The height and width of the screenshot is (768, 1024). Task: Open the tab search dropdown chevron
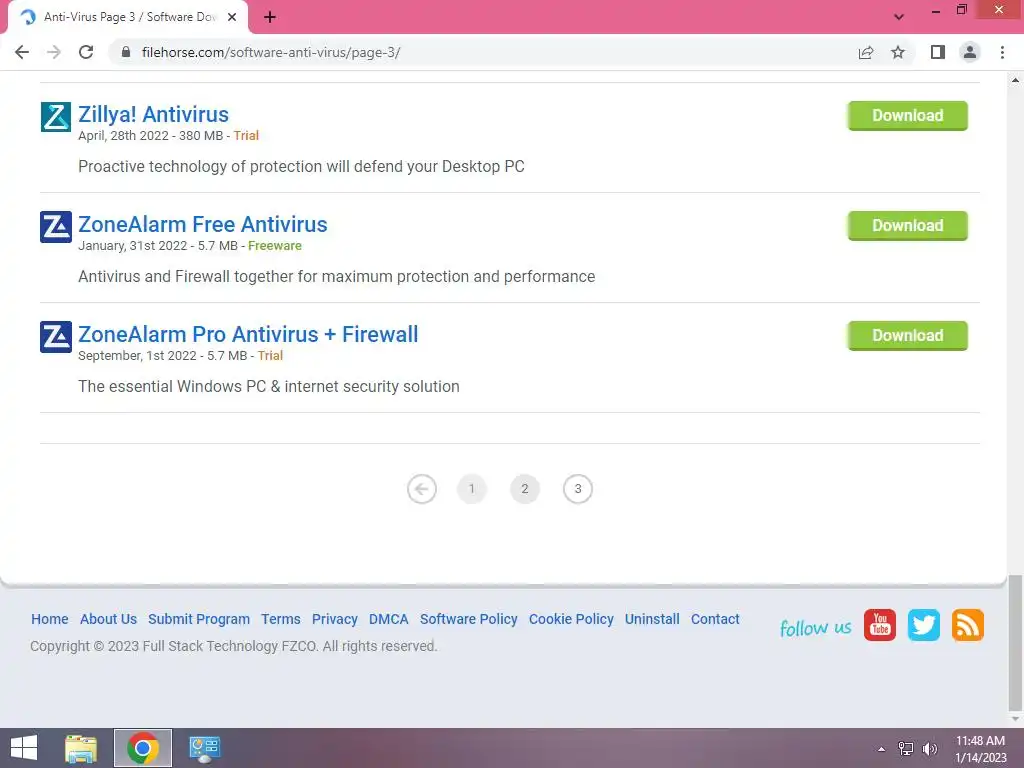click(899, 17)
